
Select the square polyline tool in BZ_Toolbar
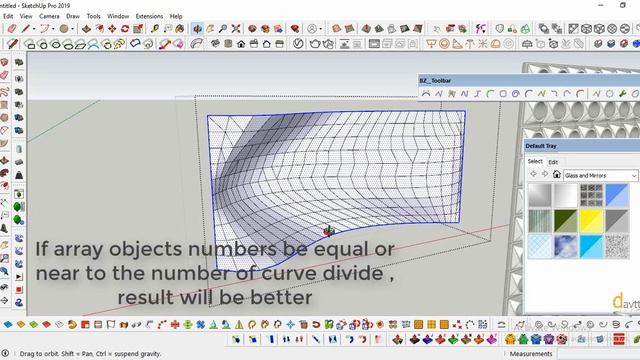coord(503,94)
